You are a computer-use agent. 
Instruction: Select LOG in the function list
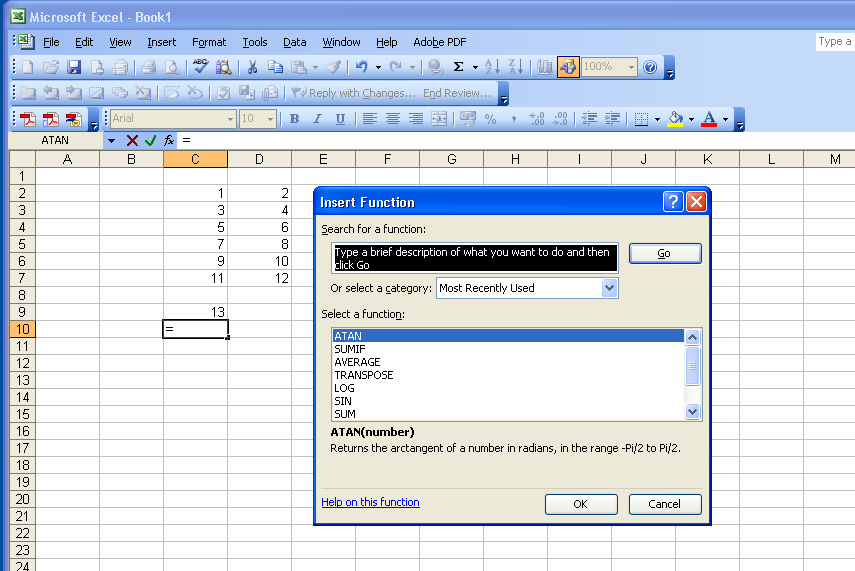tap(508, 388)
